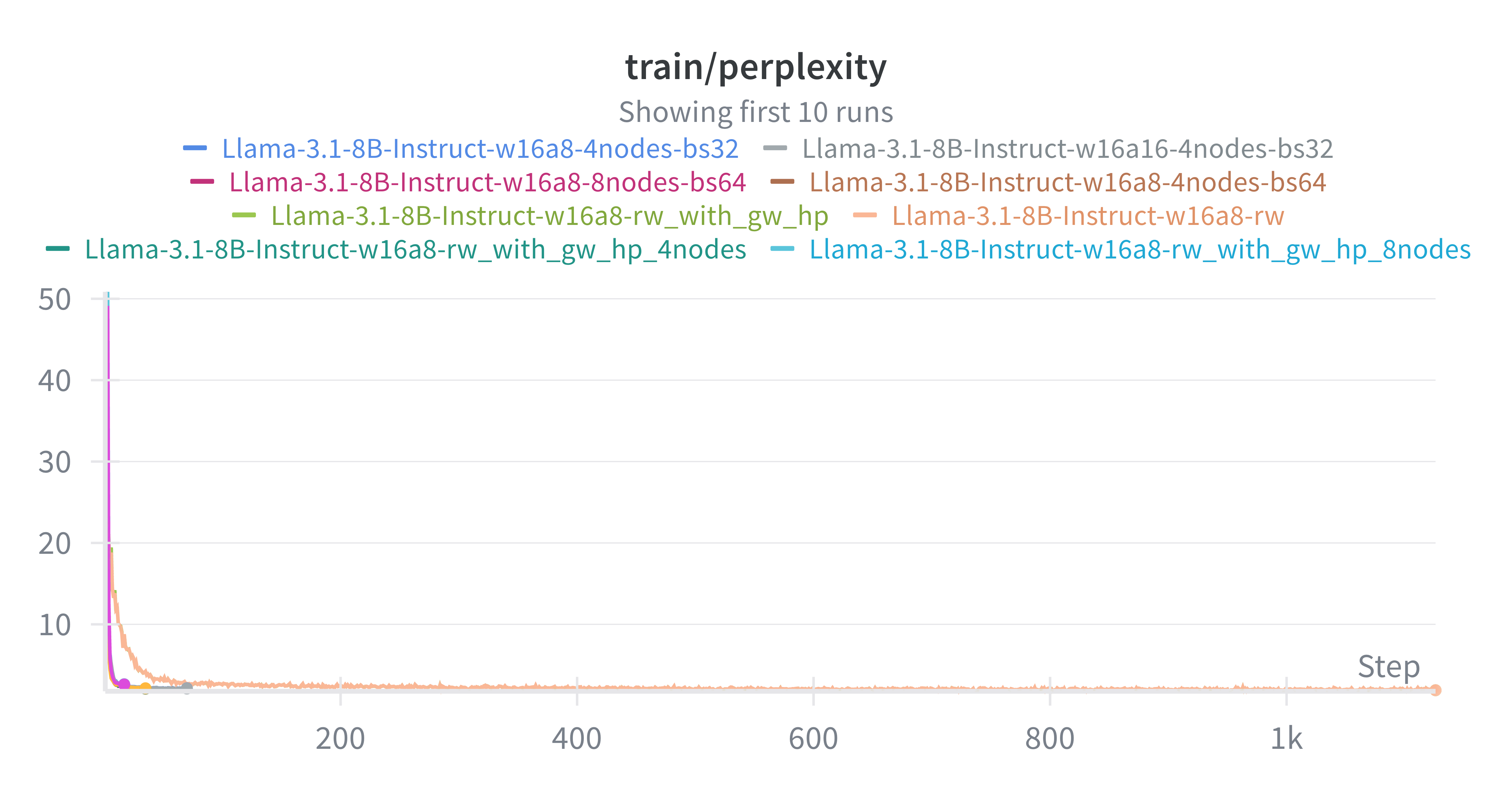Click the cyan rw_with_gw_hp_8nodes legend swatch

tap(782, 249)
